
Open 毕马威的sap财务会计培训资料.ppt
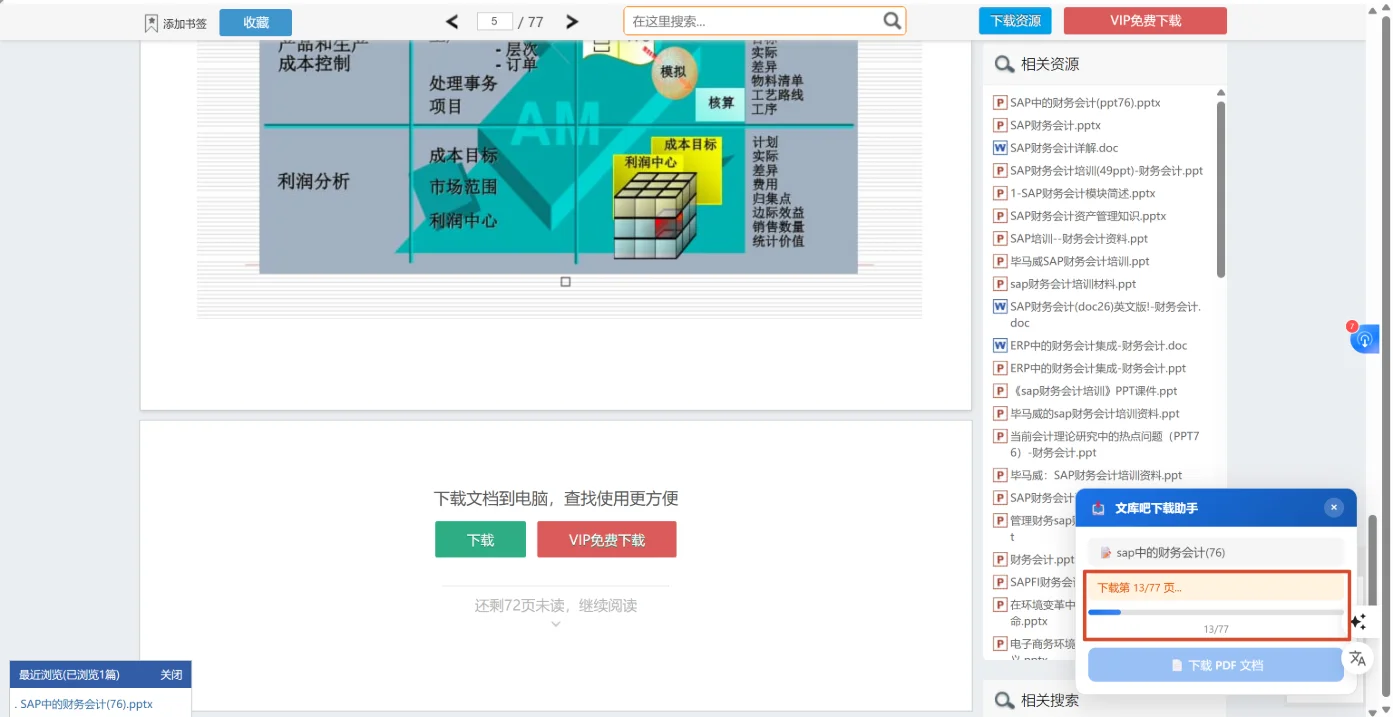point(1095,414)
